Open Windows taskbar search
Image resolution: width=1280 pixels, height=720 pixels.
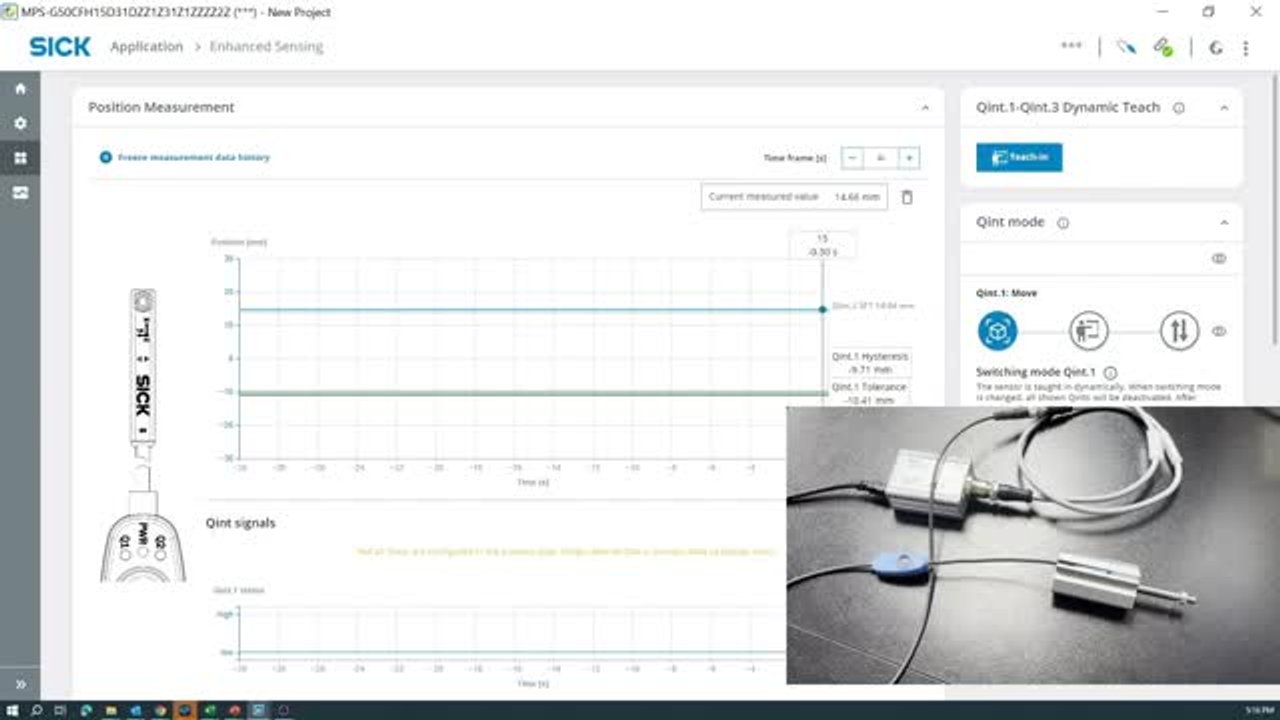click(x=37, y=711)
